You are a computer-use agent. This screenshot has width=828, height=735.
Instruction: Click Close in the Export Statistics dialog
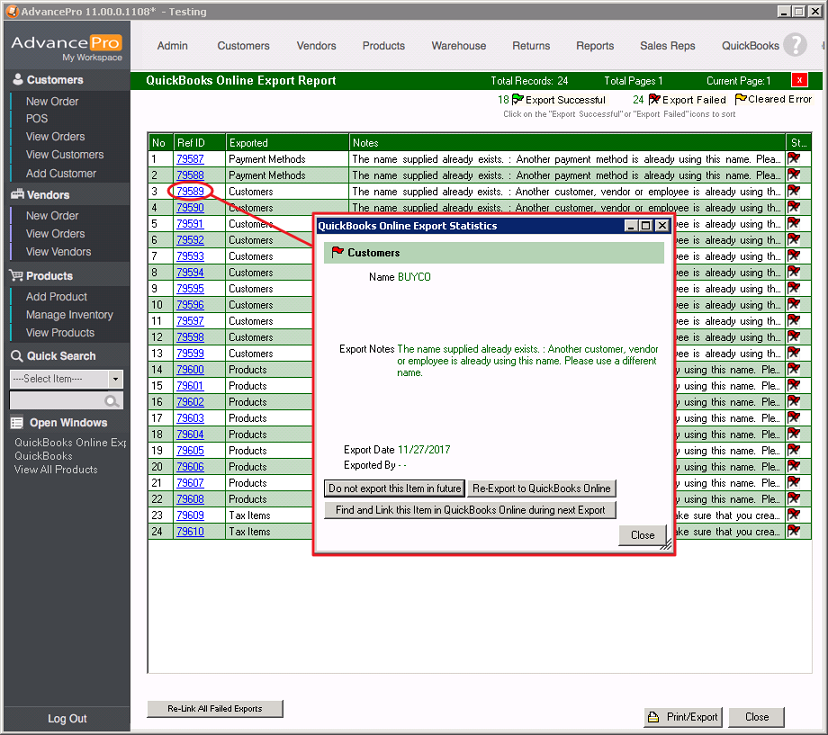[642, 535]
